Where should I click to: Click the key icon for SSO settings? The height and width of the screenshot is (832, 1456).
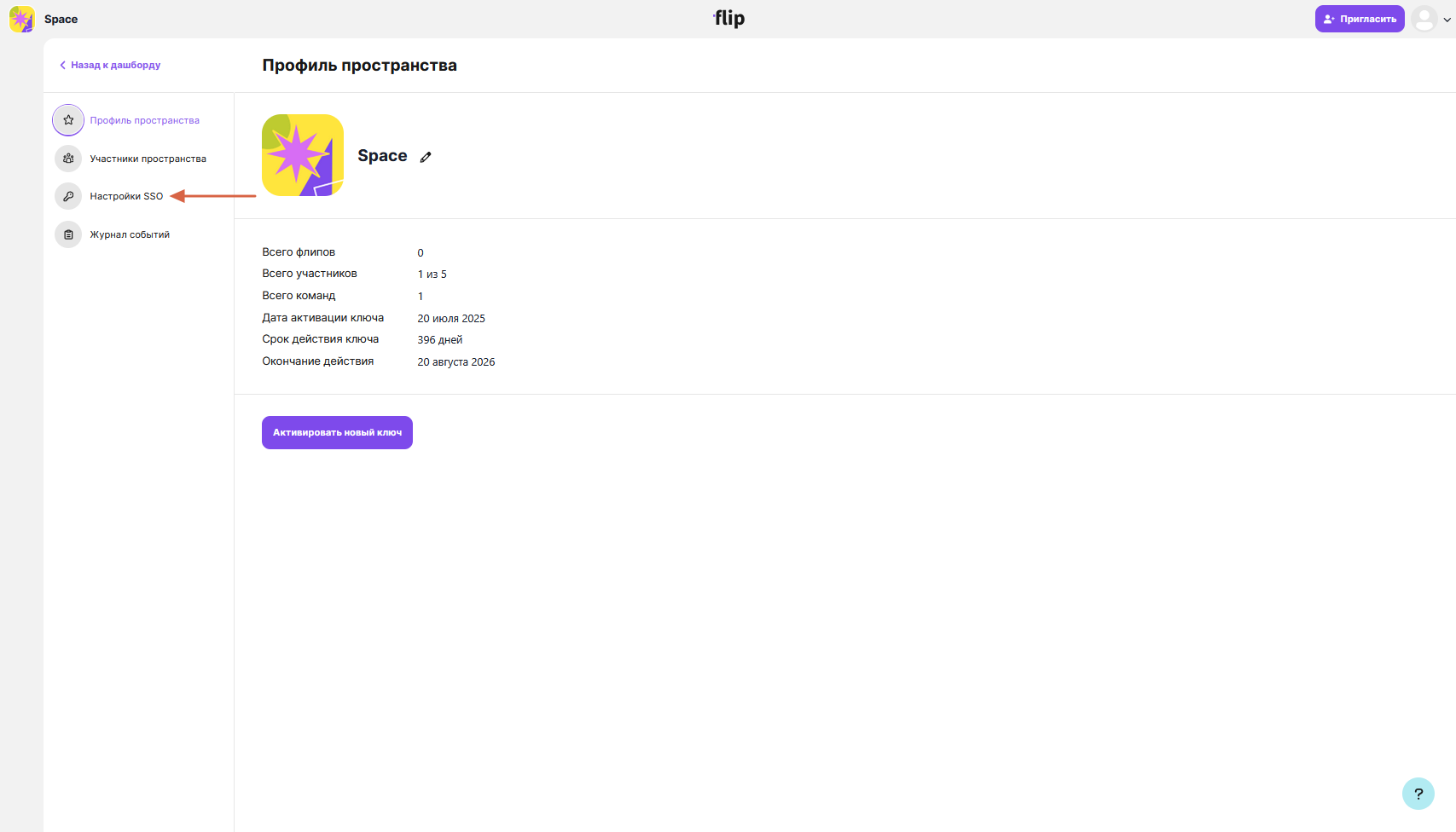pos(68,196)
